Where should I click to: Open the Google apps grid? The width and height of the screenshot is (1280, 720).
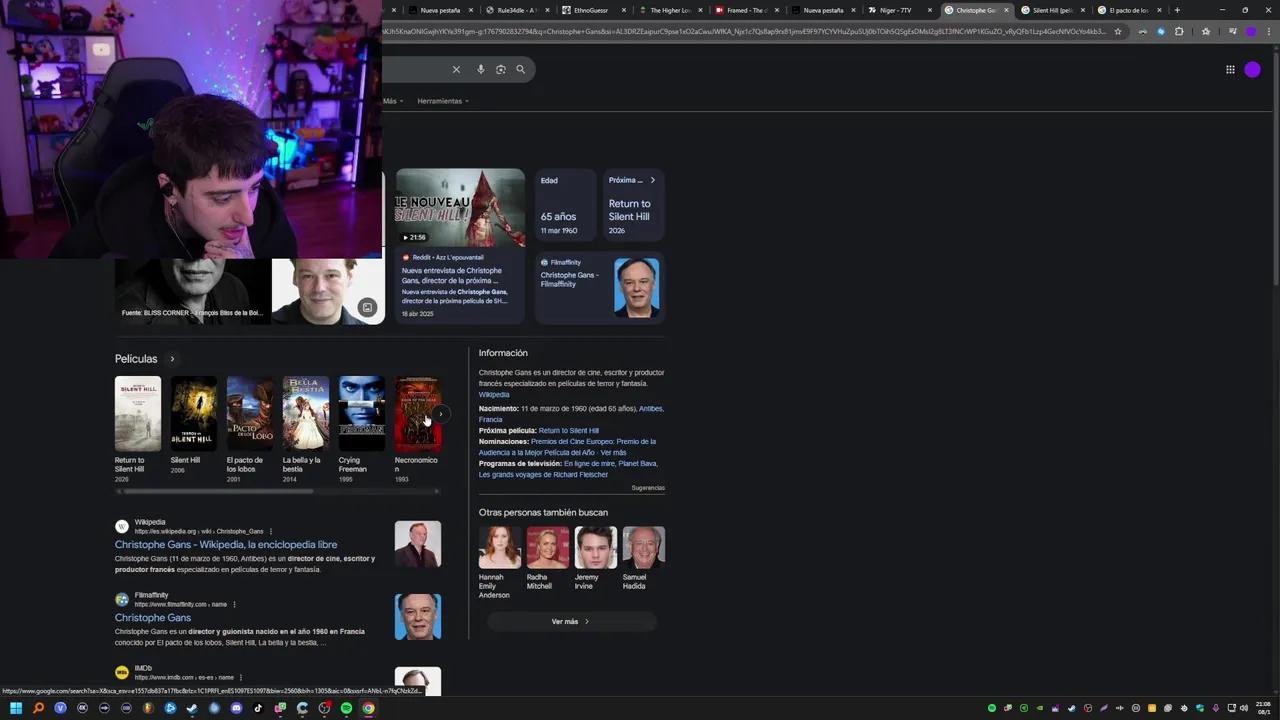click(x=1230, y=69)
